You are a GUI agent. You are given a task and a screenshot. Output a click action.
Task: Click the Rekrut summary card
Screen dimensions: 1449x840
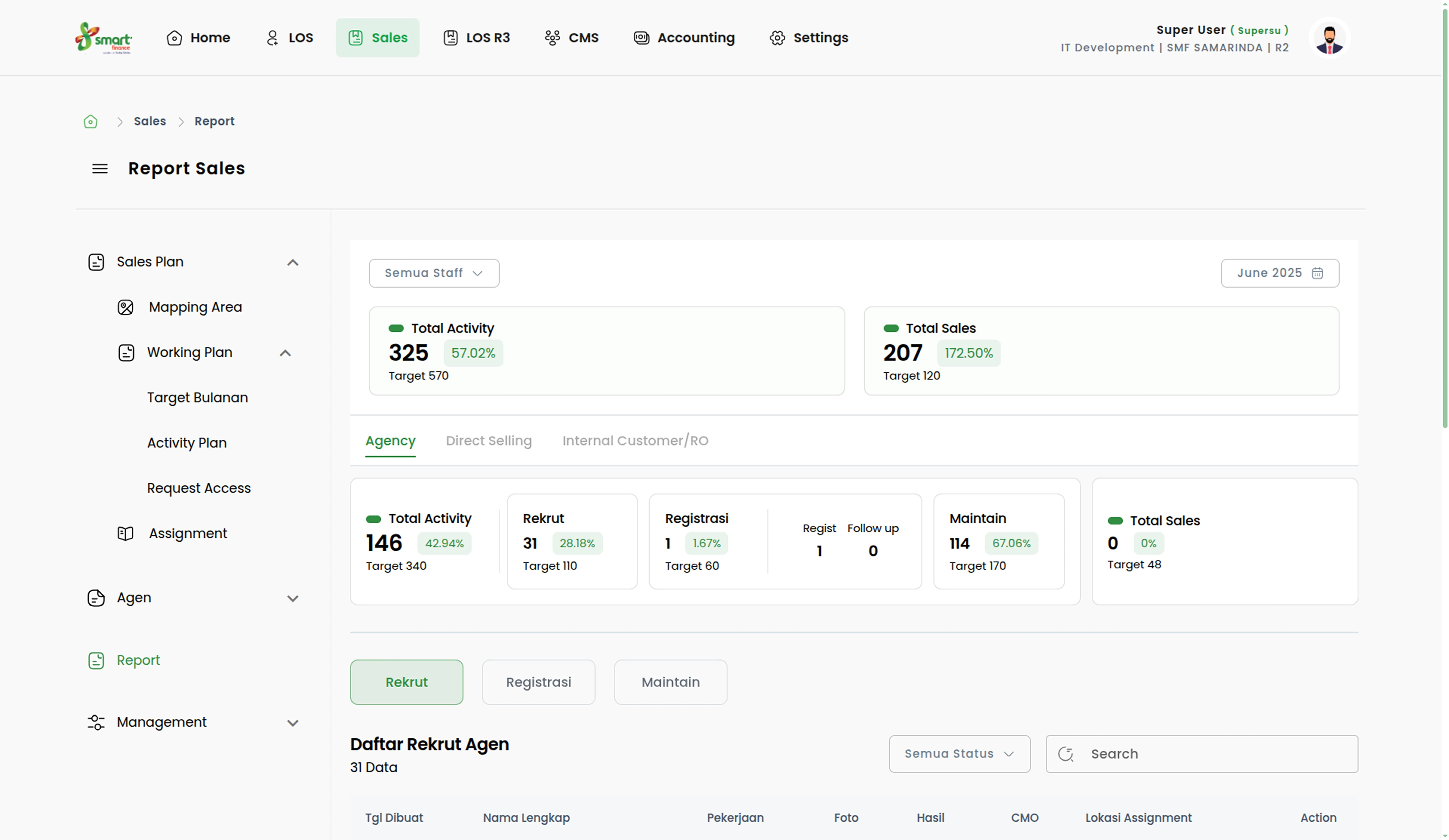(572, 542)
